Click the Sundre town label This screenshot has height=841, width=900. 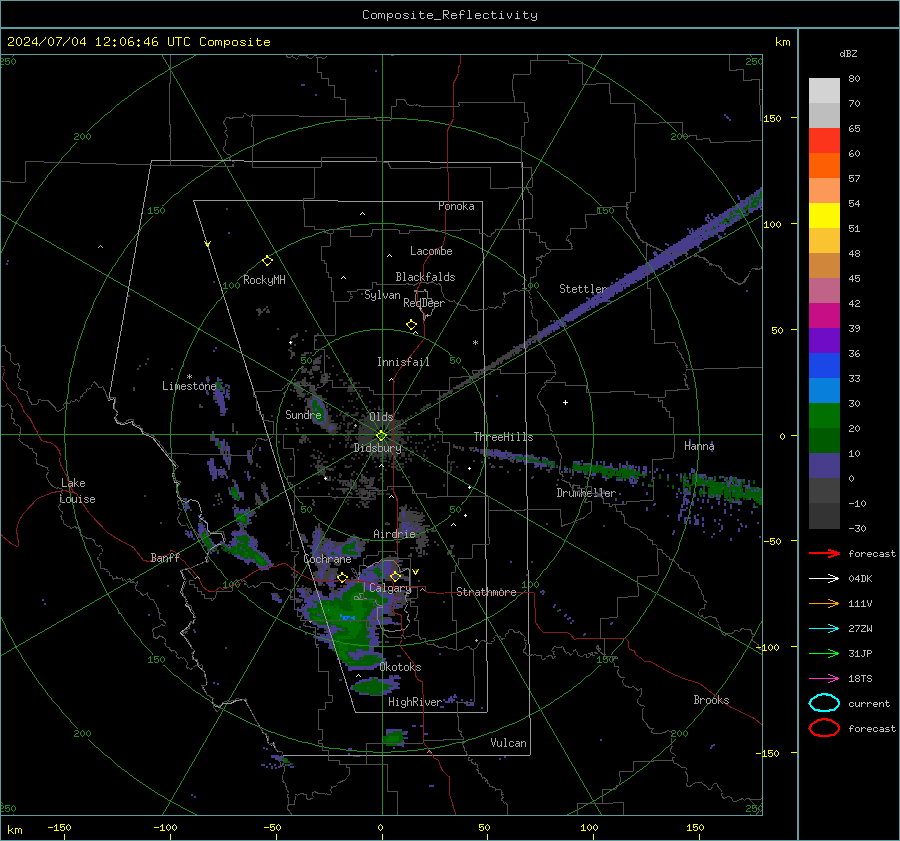pyautogui.click(x=303, y=415)
